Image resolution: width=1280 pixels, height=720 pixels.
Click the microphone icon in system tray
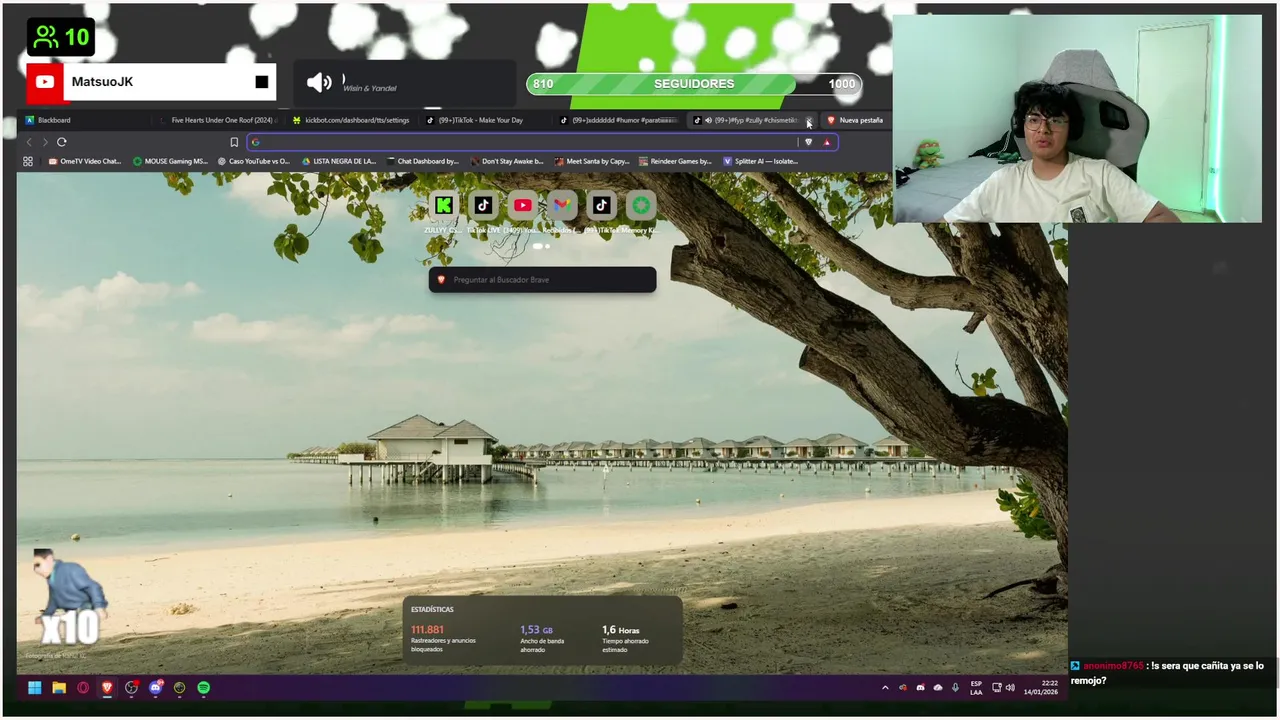[x=955, y=688]
